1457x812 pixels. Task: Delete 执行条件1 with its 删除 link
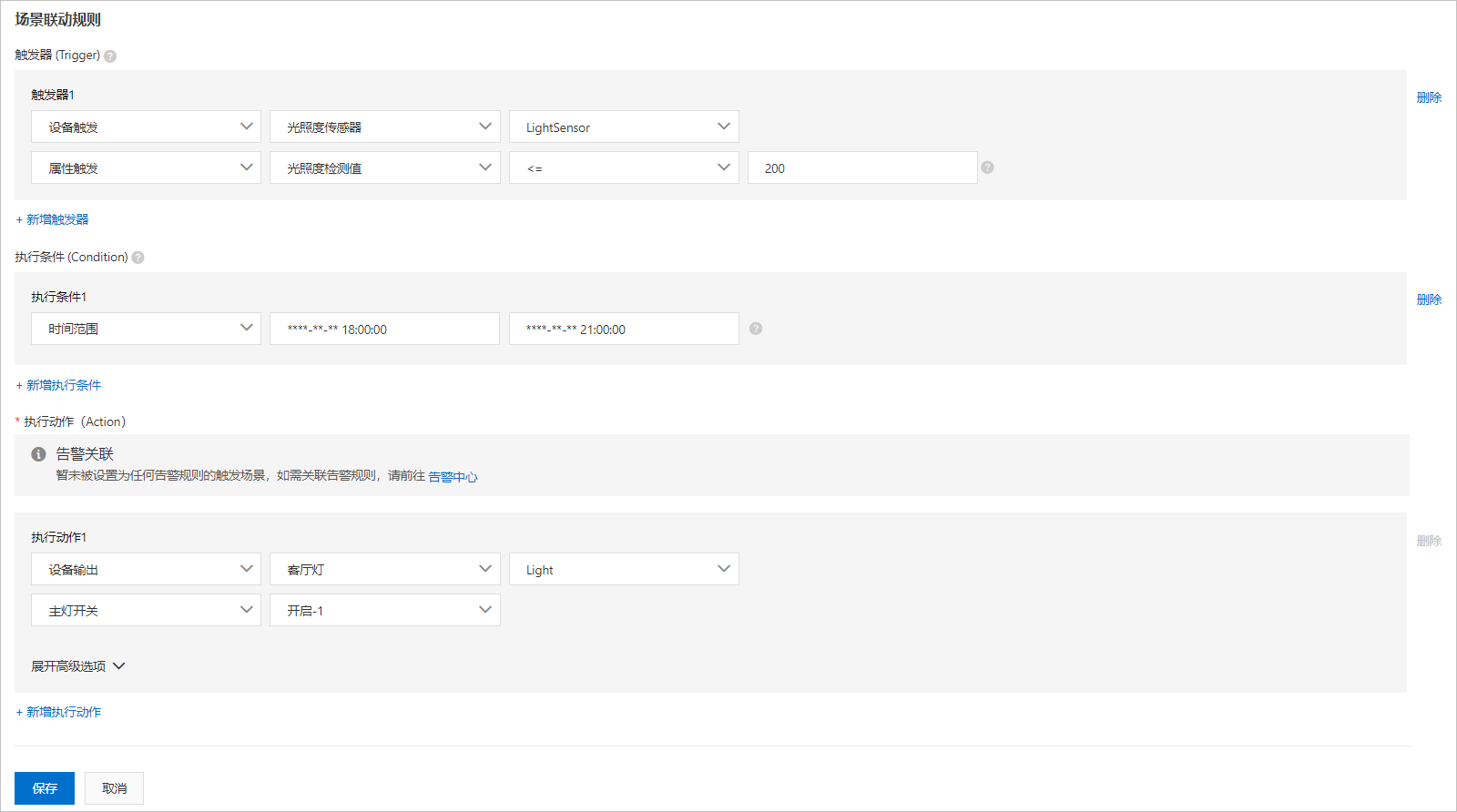[x=1429, y=299]
